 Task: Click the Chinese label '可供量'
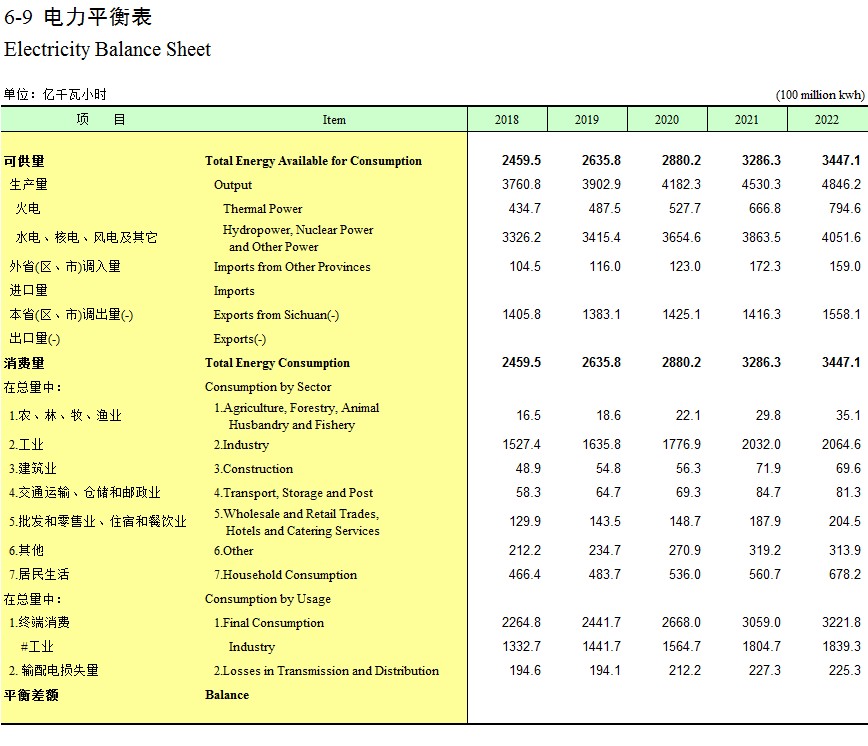tap(24, 161)
